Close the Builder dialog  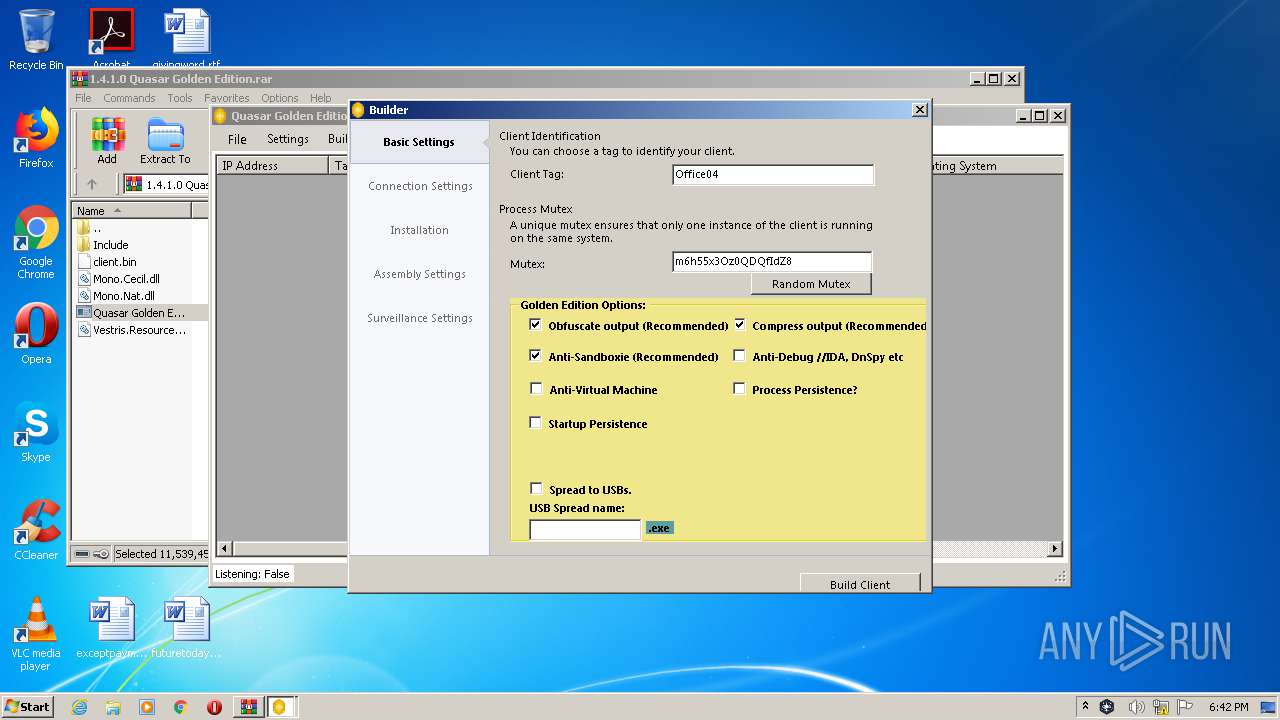pyautogui.click(x=920, y=110)
